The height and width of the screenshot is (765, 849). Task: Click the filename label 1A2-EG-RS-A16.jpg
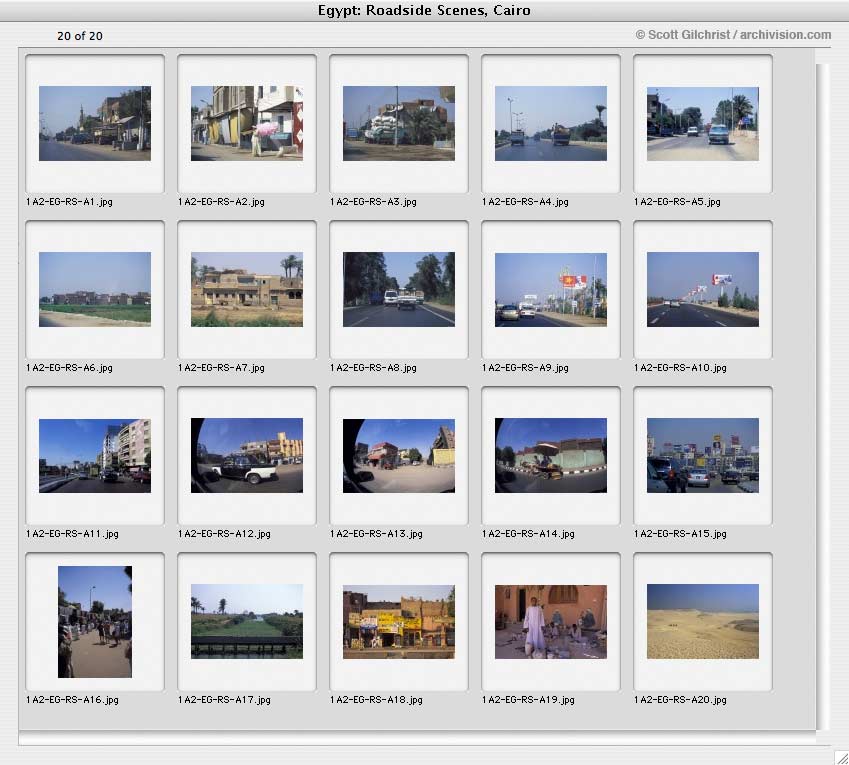coord(72,700)
